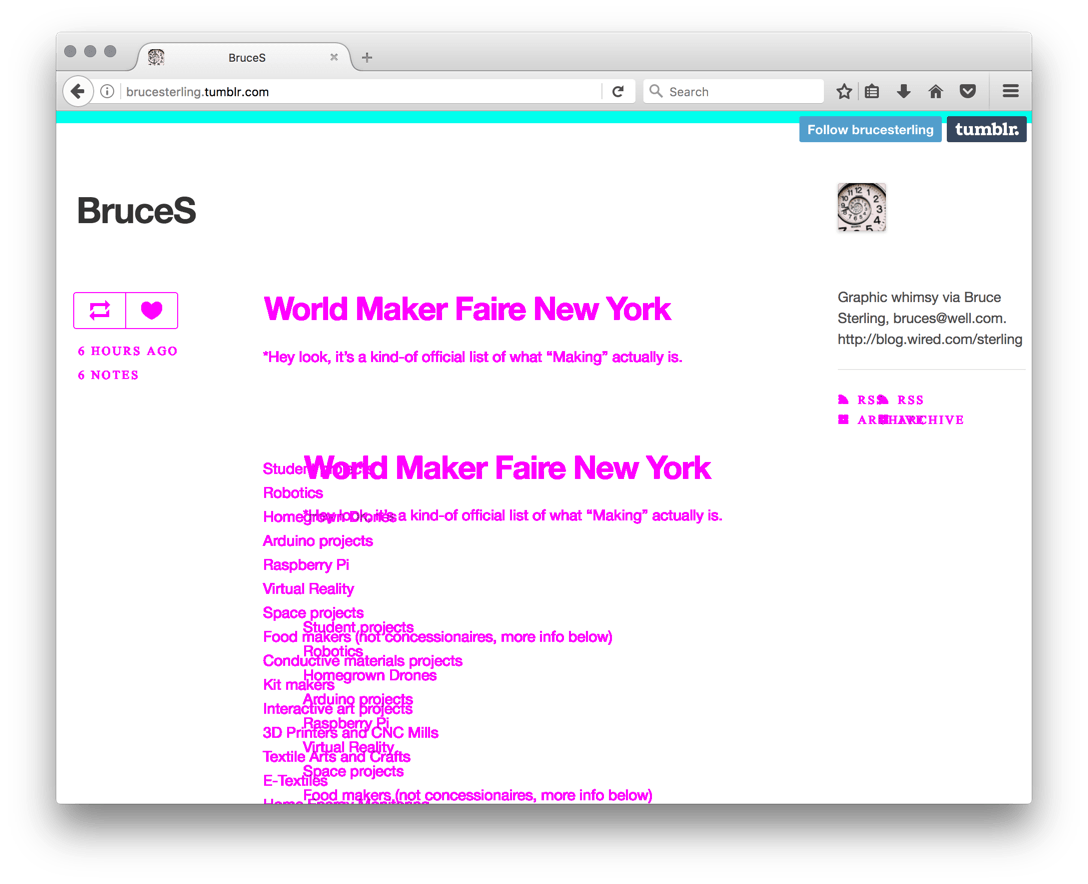Open a new tab with plus icon
1088x884 pixels.
pyautogui.click(x=367, y=58)
